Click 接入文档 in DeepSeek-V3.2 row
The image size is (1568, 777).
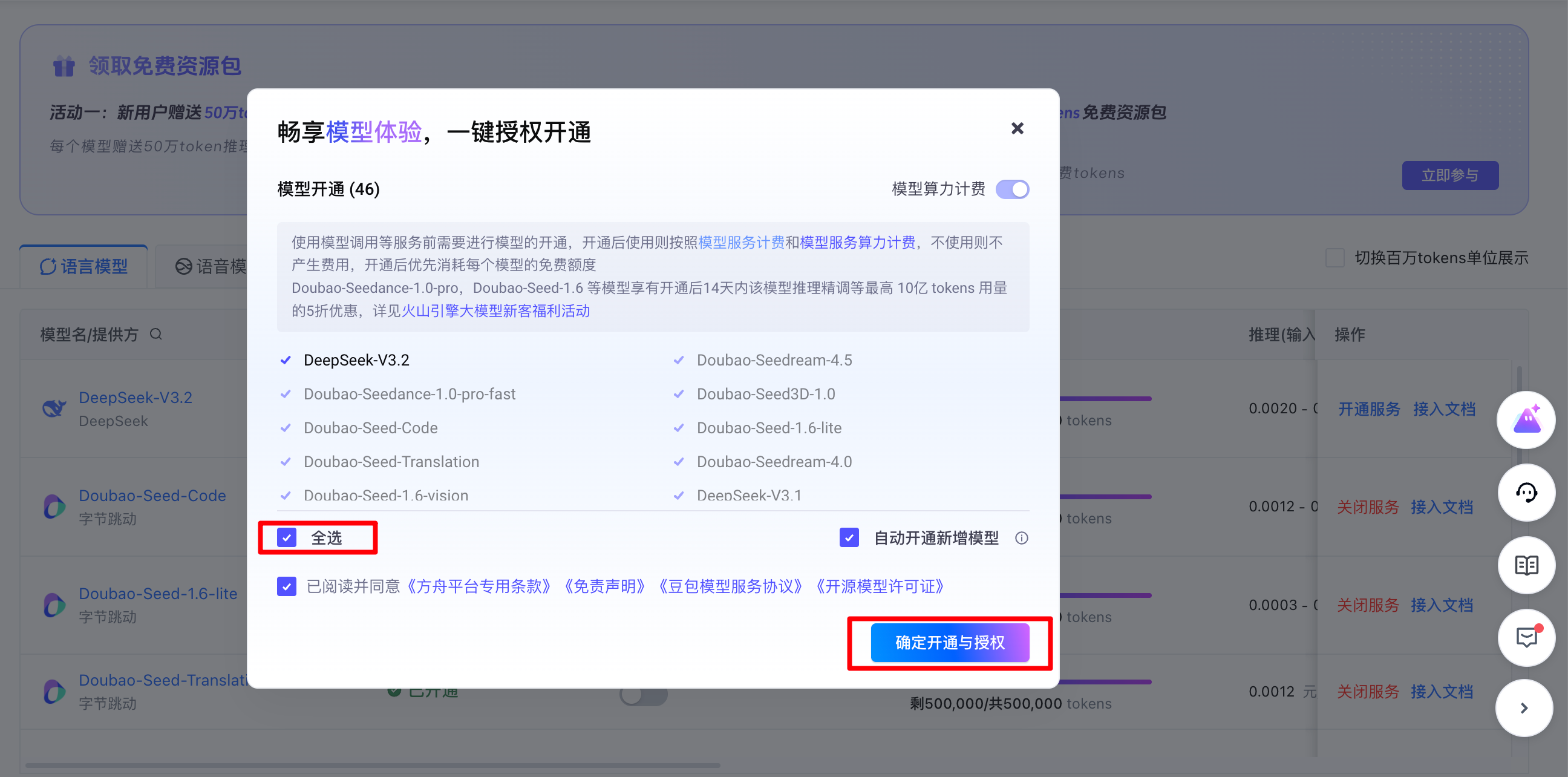[1444, 408]
